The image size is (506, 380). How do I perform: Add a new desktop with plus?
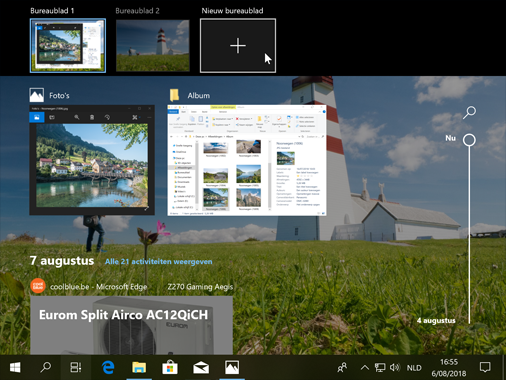point(238,45)
